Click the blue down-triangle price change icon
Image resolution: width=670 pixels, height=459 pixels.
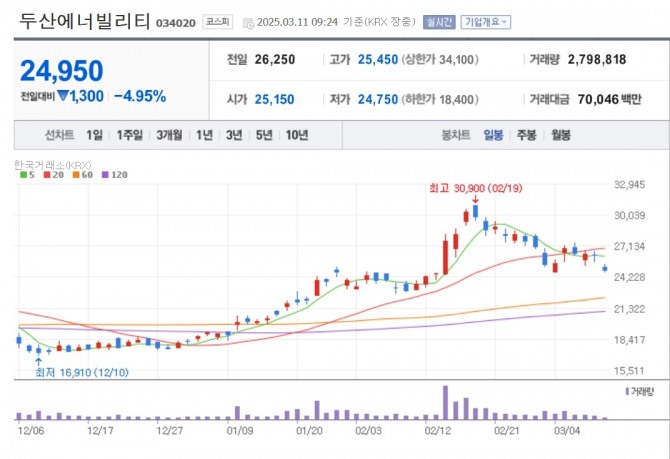click(x=62, y=96)
